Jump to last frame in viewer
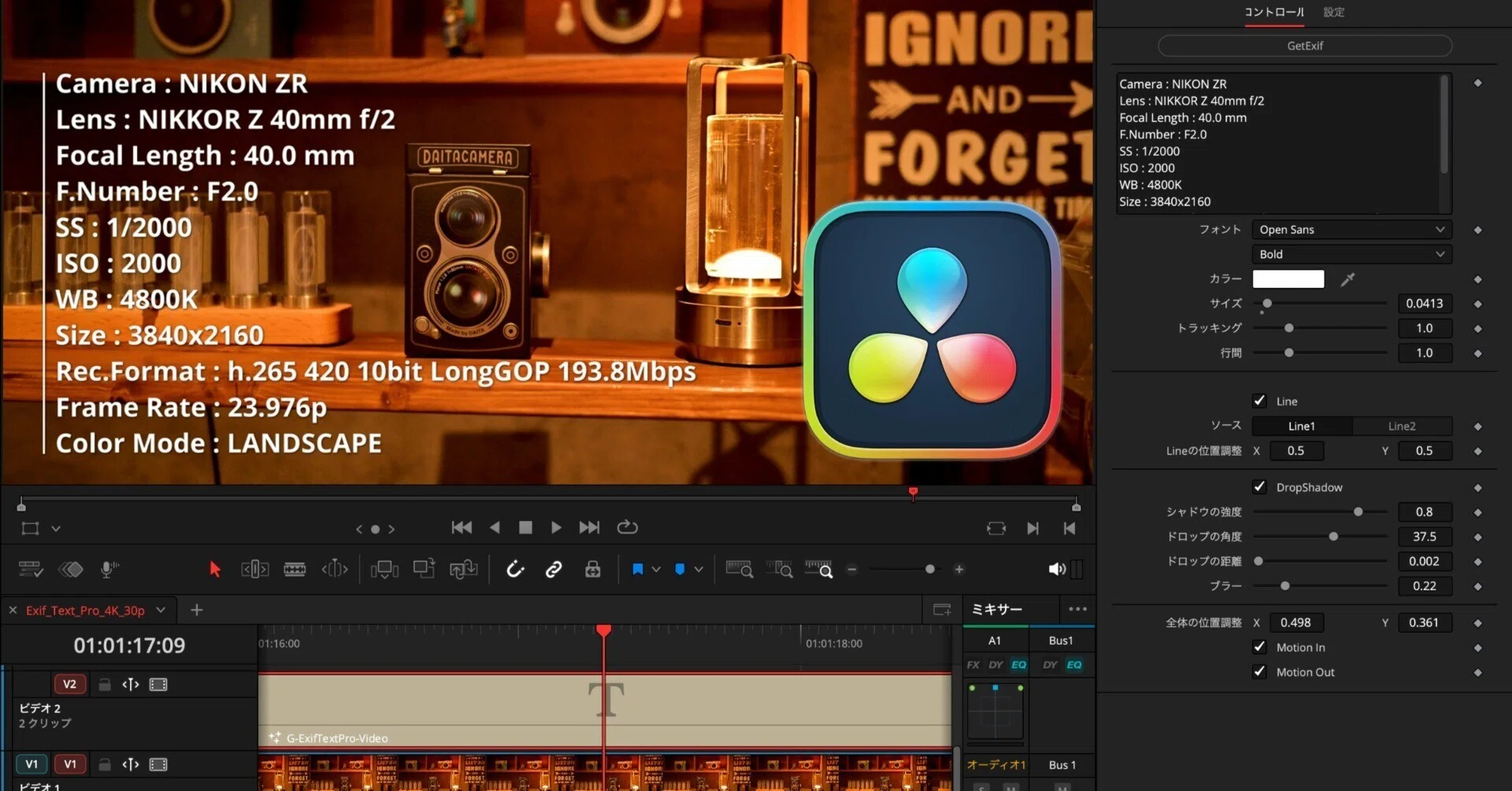This screenshot has width=1512, height=791. [x=589, y=527]
